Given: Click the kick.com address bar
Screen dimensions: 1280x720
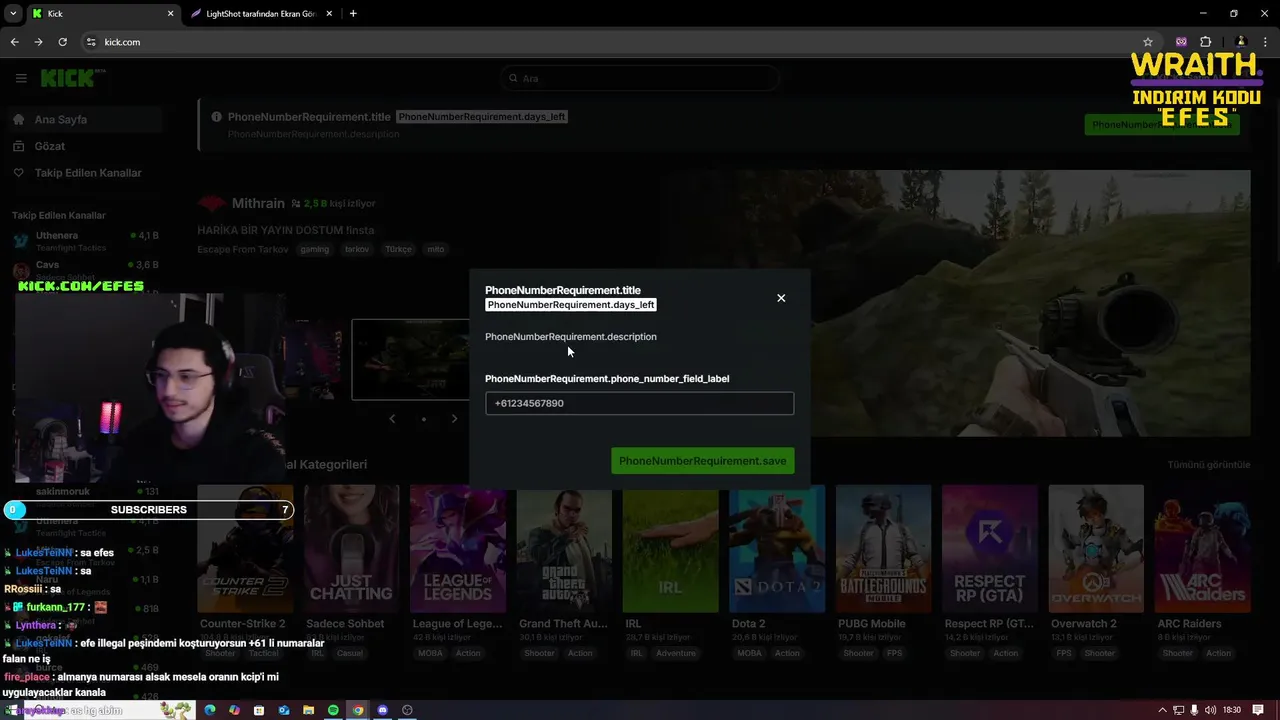Looking at the screenshot, I should [x=610, y=42].
